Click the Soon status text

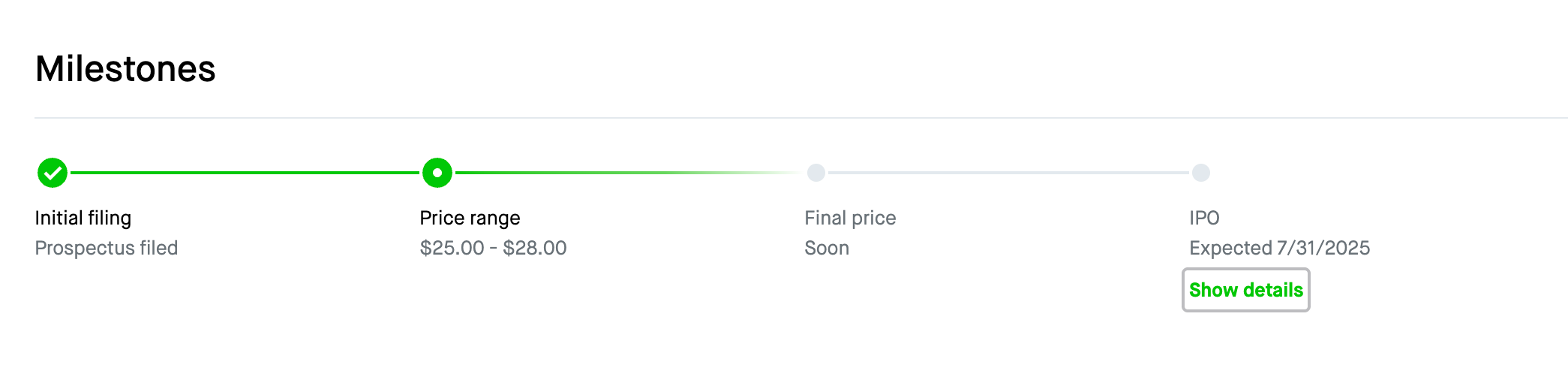(827, 248)
